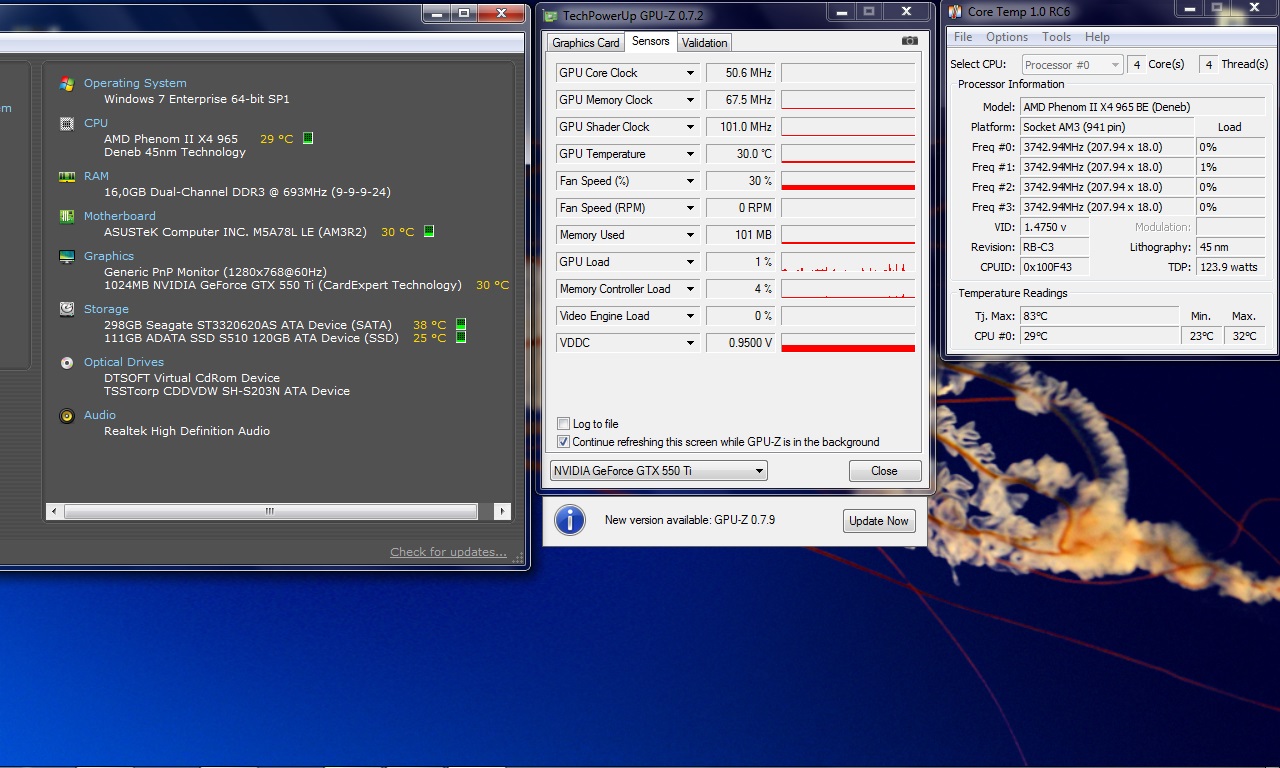Click the Check for updates link
1280x768 pixels.
click(x=448, y=552)
